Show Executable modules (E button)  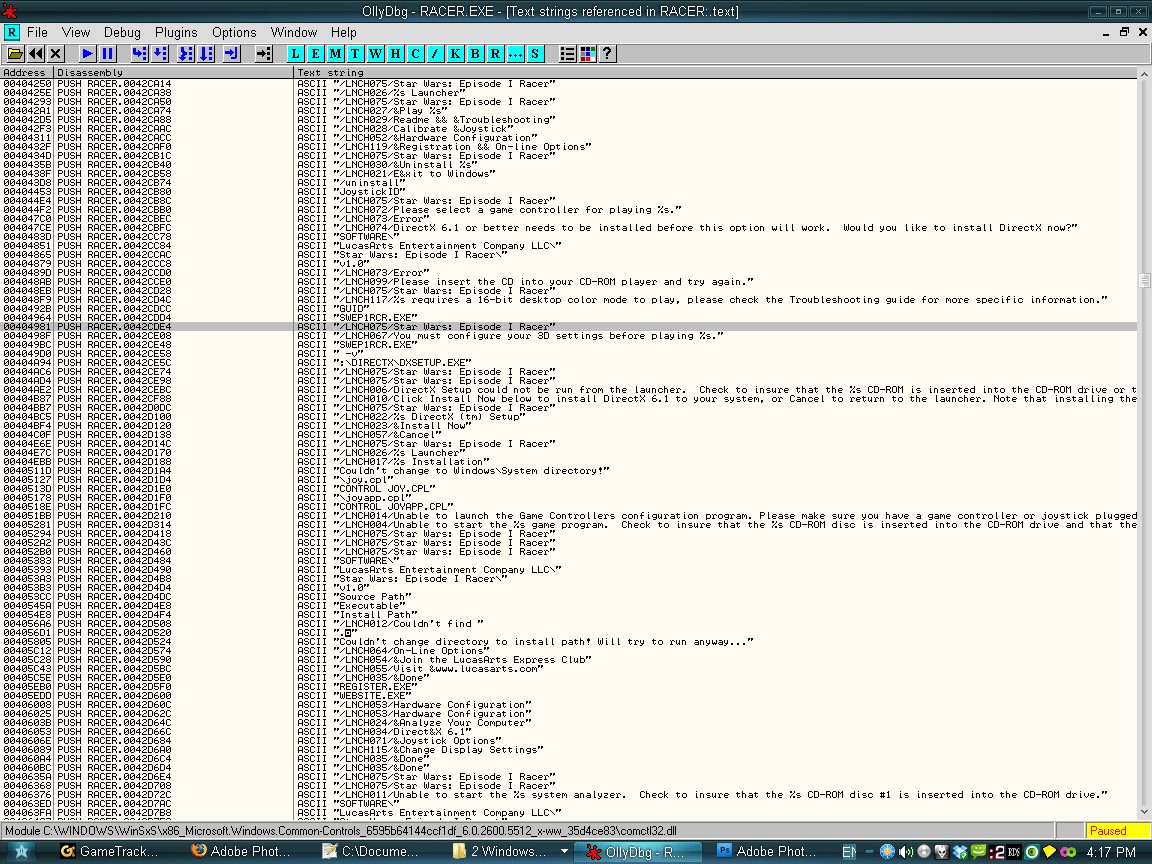[x=316, y=54]
